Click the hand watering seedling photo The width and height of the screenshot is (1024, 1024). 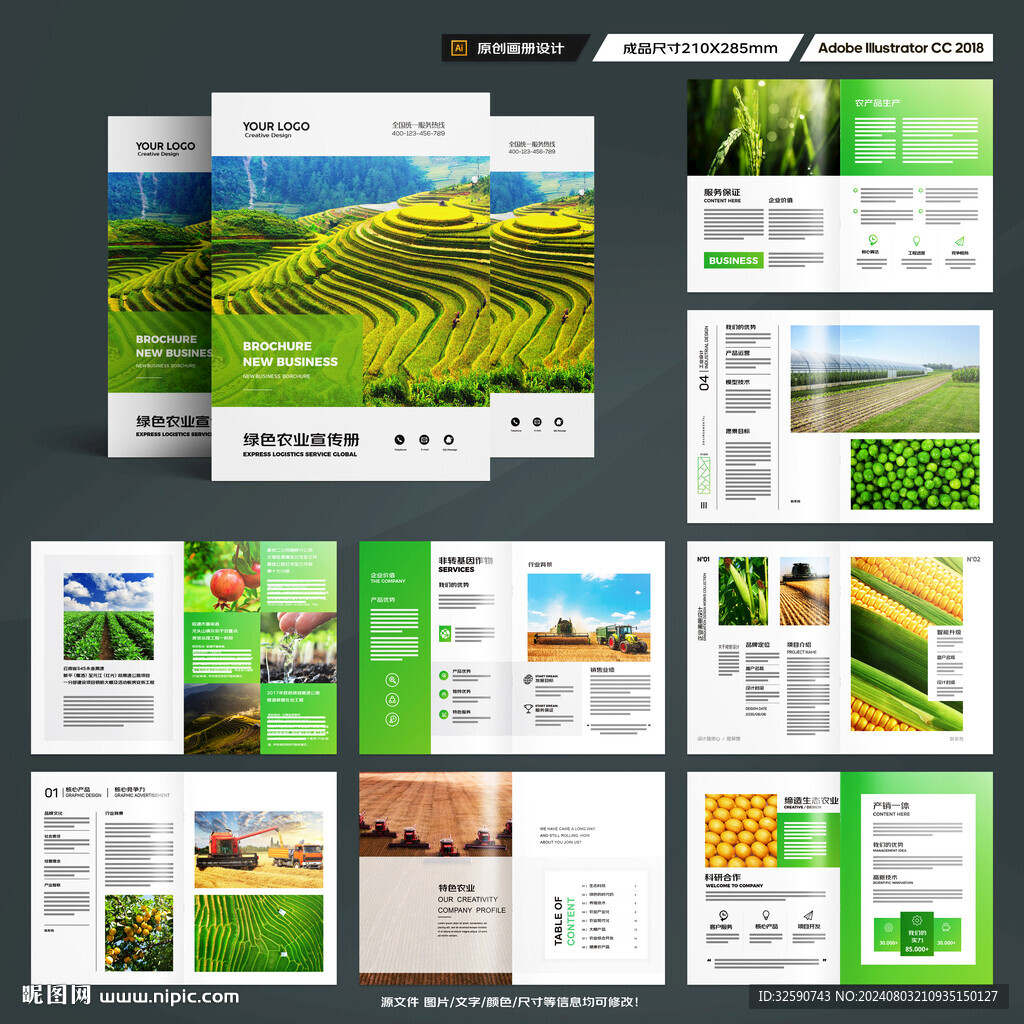(x=298, y=647)
